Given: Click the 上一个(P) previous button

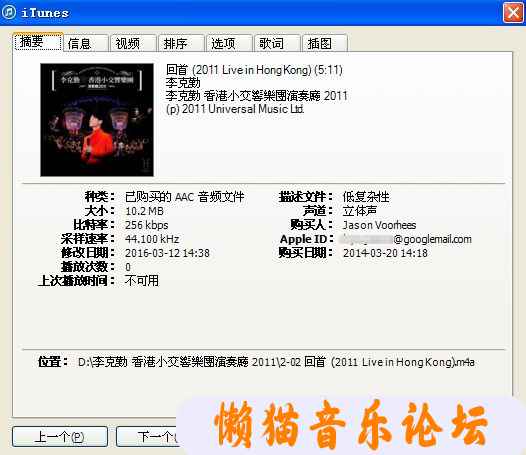Looking at the screenshot, I should point(60,437).
